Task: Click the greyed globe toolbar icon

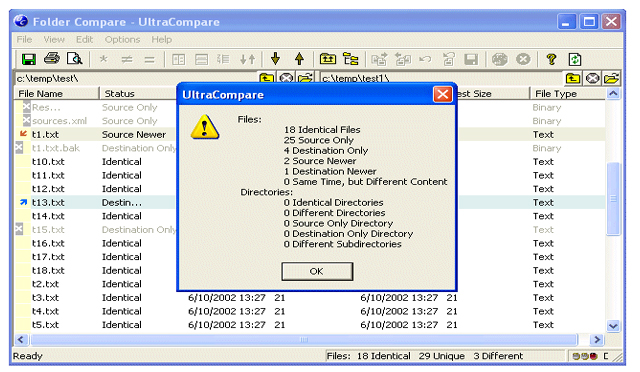Action: click(x=500, y=60)
